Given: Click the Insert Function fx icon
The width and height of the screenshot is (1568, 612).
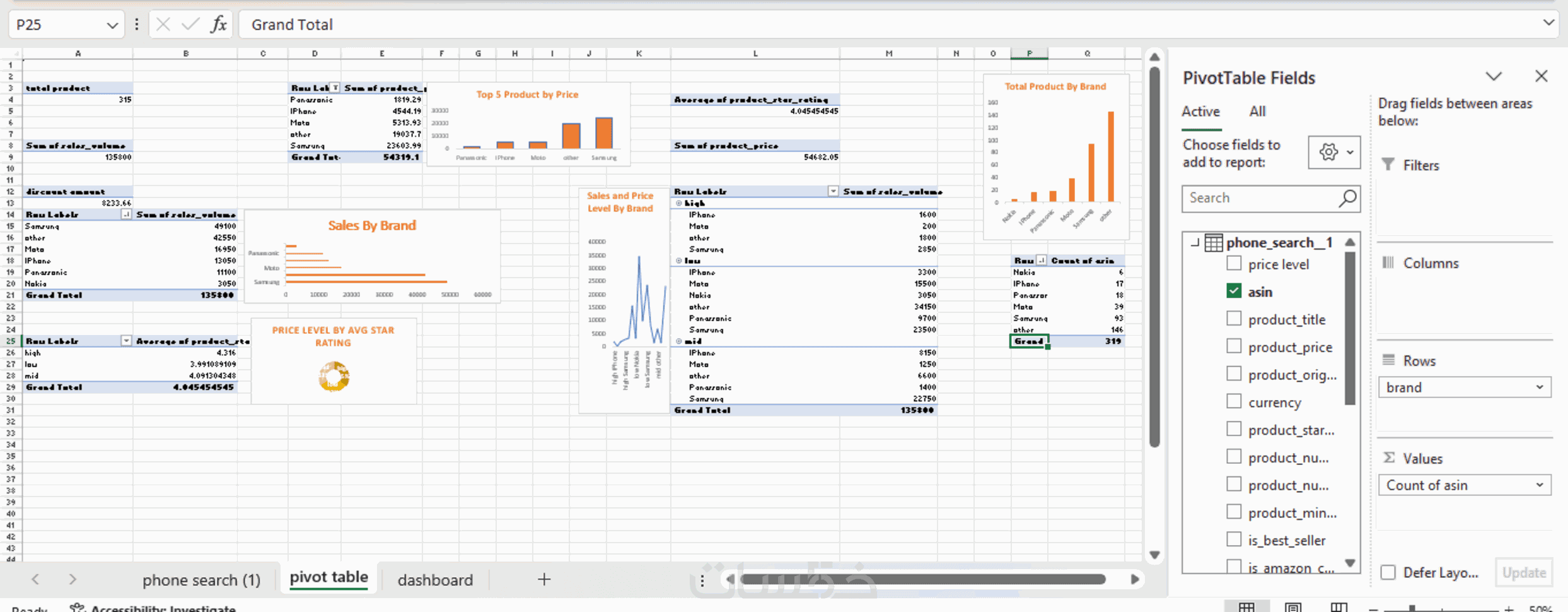Looking at the screenshot, I should pos(219,25).
